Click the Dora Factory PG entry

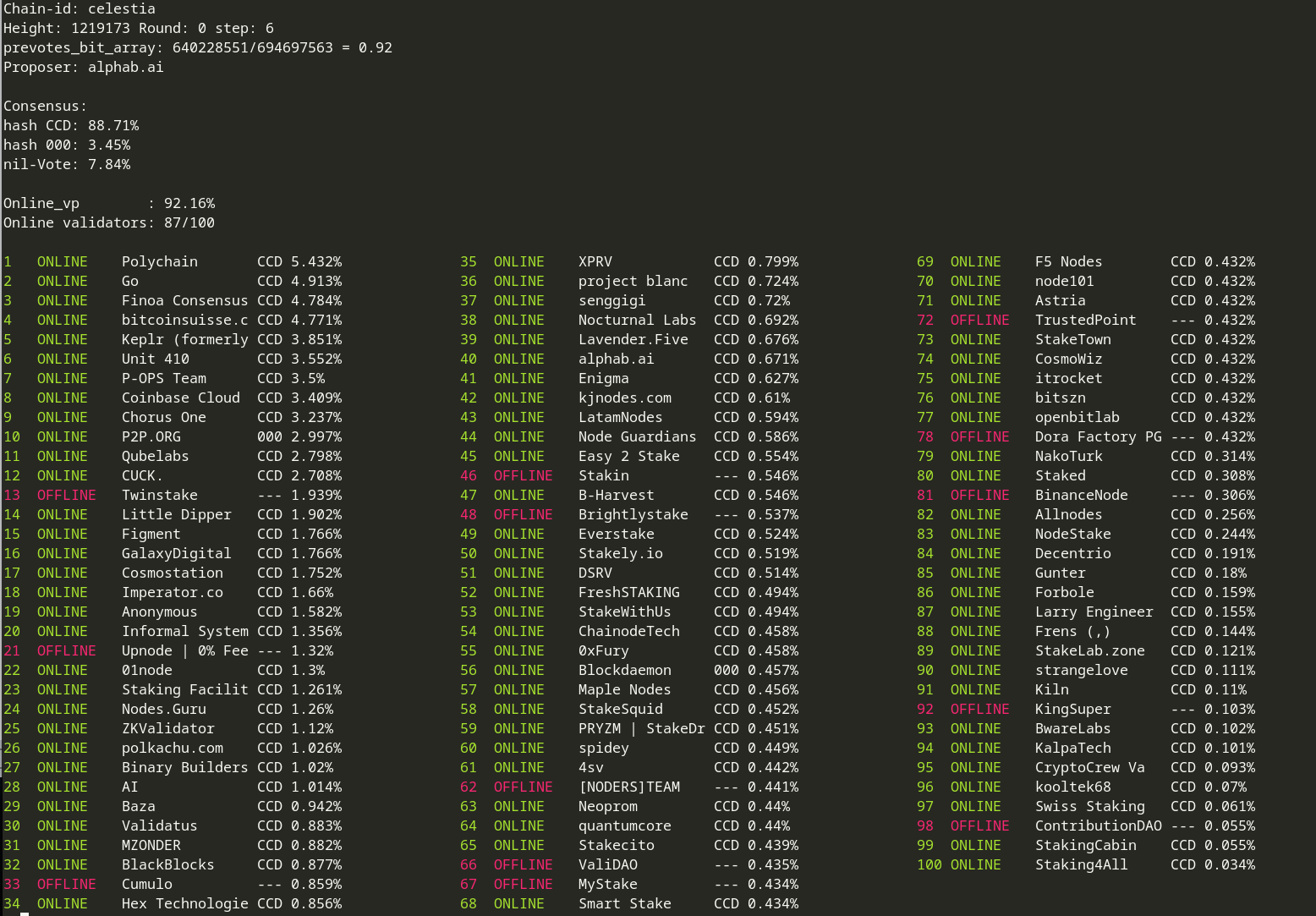pos(1099,436)
